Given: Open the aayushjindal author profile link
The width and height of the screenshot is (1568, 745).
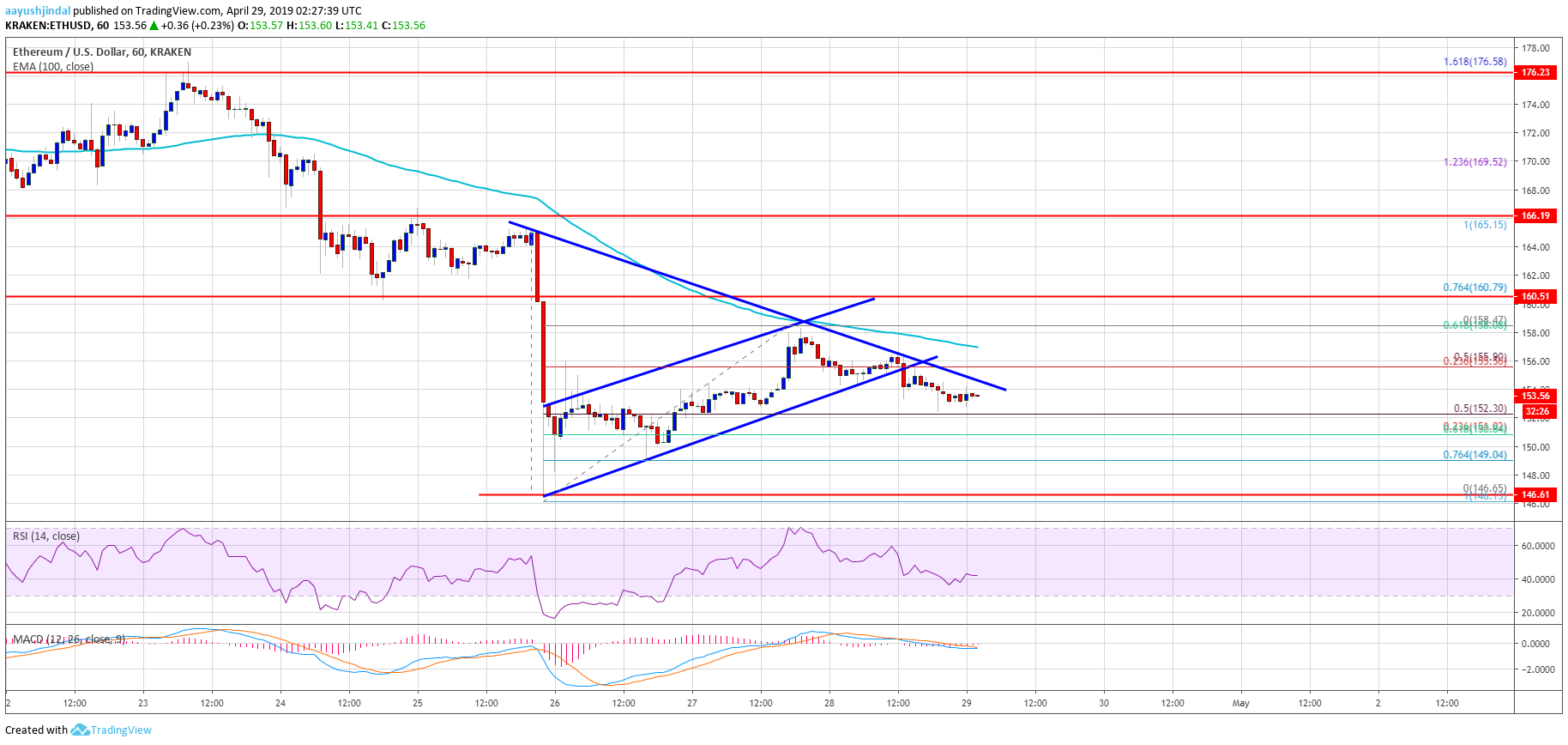Looking at the screenshot, I should coord(38,11).
